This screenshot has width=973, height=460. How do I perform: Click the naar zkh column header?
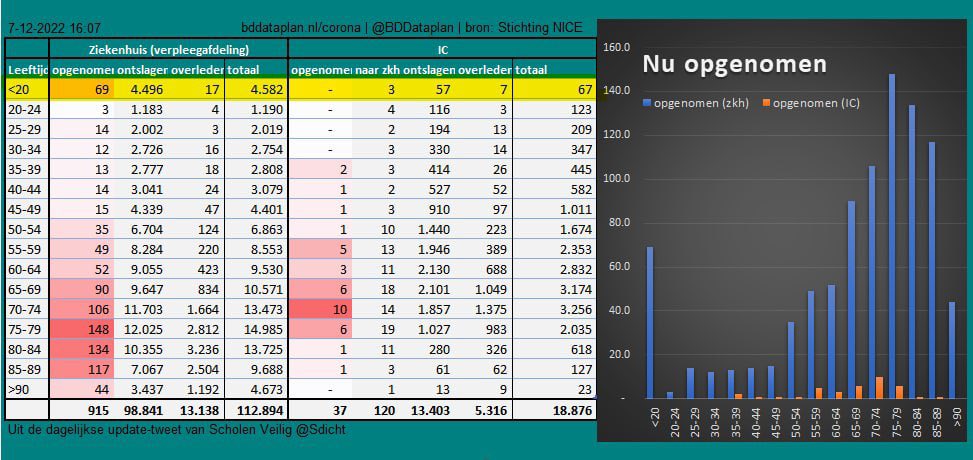[x=377, y=70]
